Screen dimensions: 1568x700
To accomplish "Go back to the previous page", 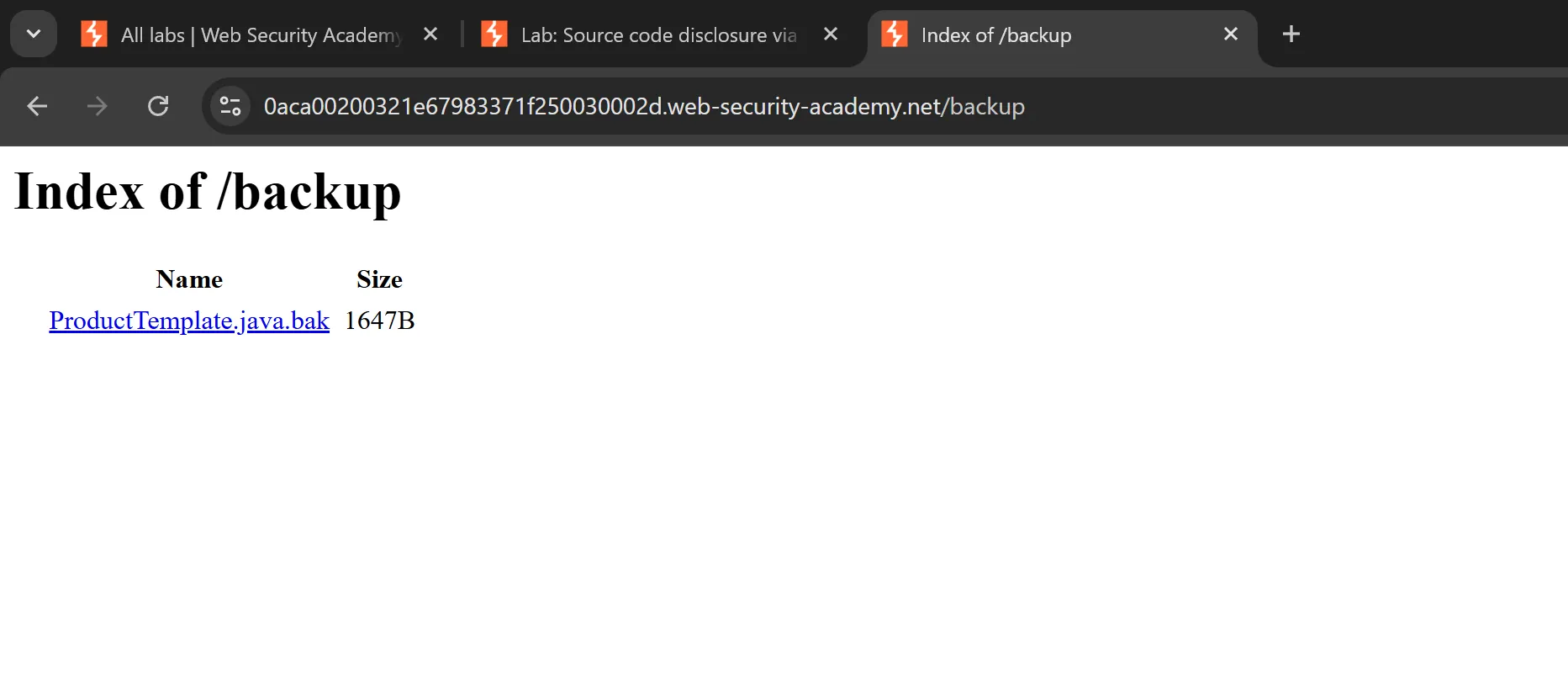I will (x=37, y=106).
